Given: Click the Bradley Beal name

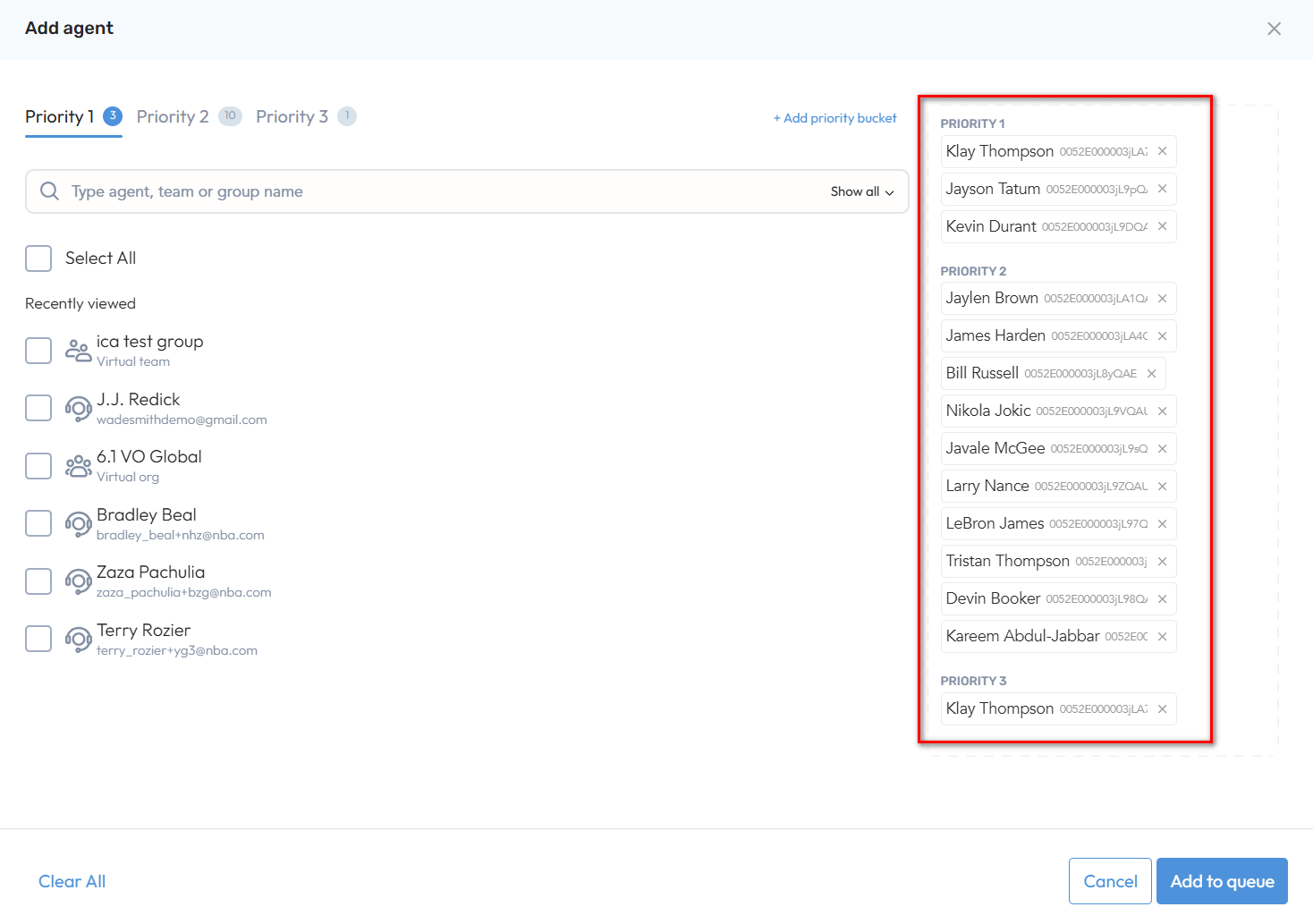Looking at the screenshot, I should point(147,515).
